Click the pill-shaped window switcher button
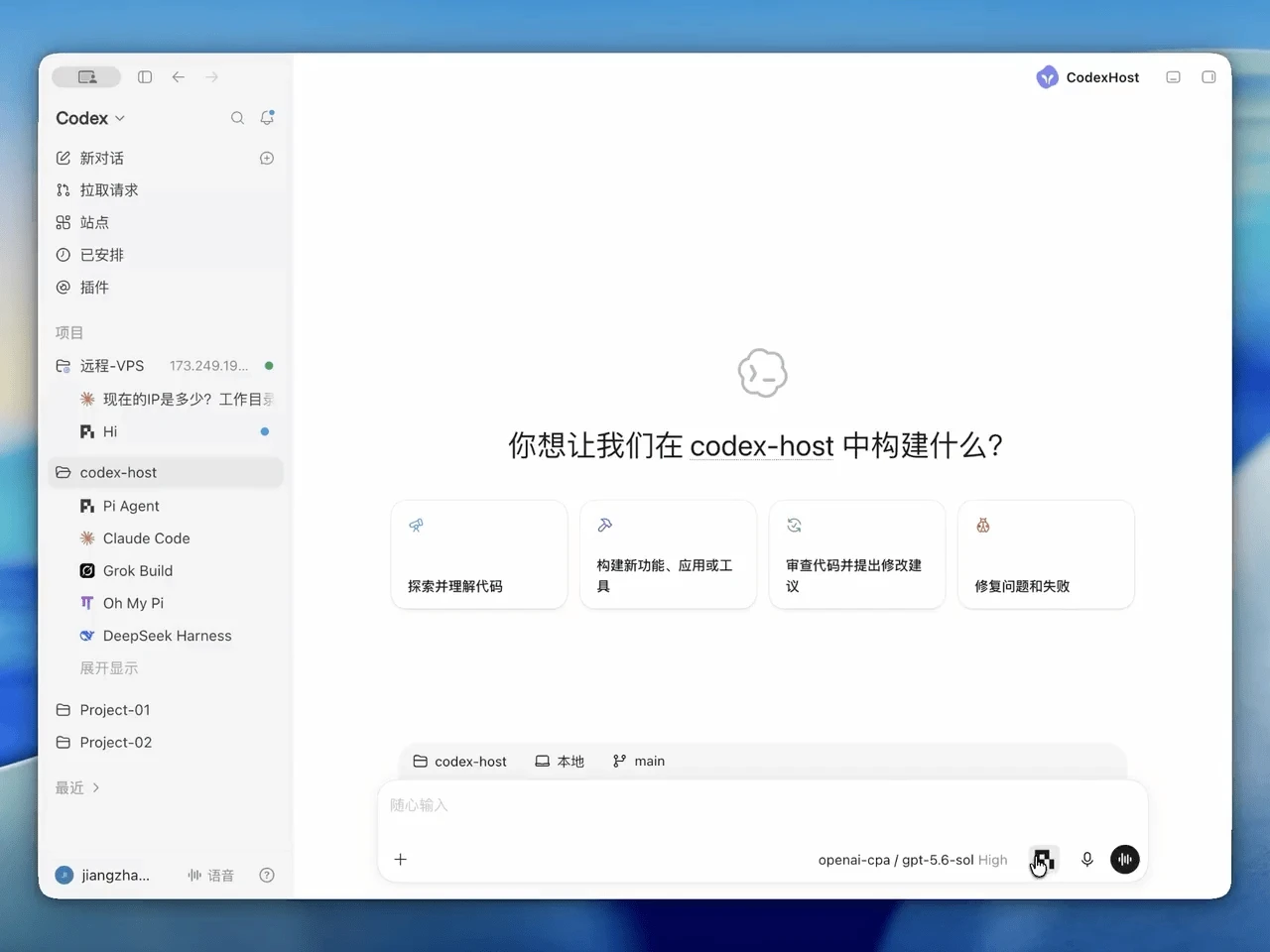This screenshot has height=952, width=1270. coord(86,77)
